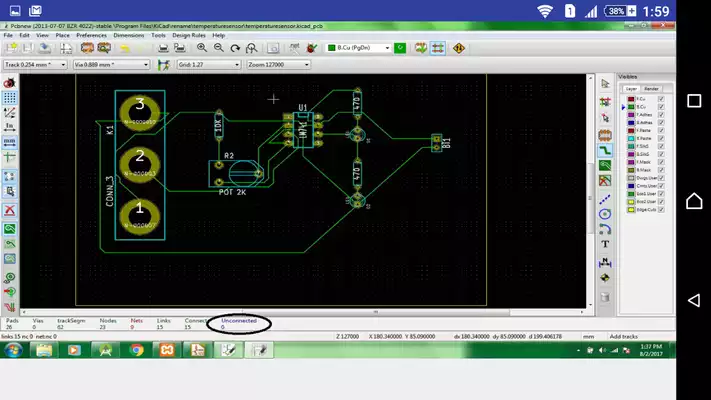This screenshot has width=711, height=400.
Task: Toggle Edge.Cuts layer visibility checkbox
Action: pos(661,210)
